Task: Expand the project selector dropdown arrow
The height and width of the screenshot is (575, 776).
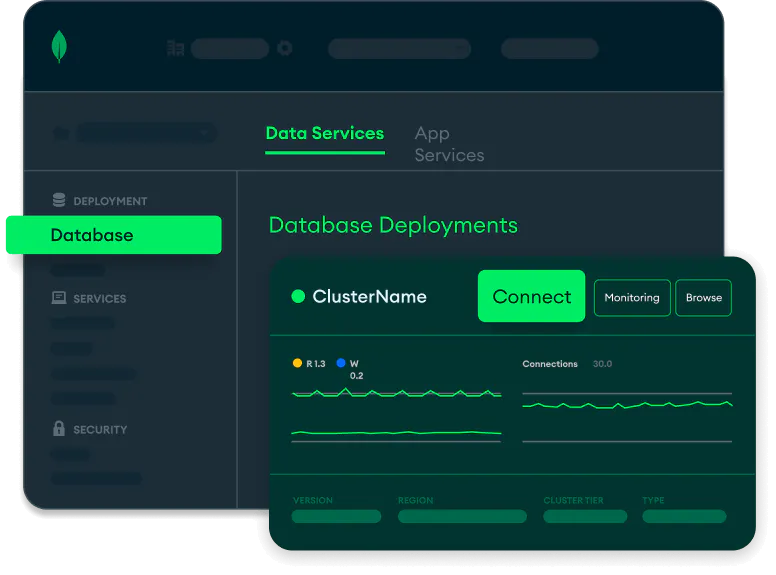Action: (x=204, y=133)
